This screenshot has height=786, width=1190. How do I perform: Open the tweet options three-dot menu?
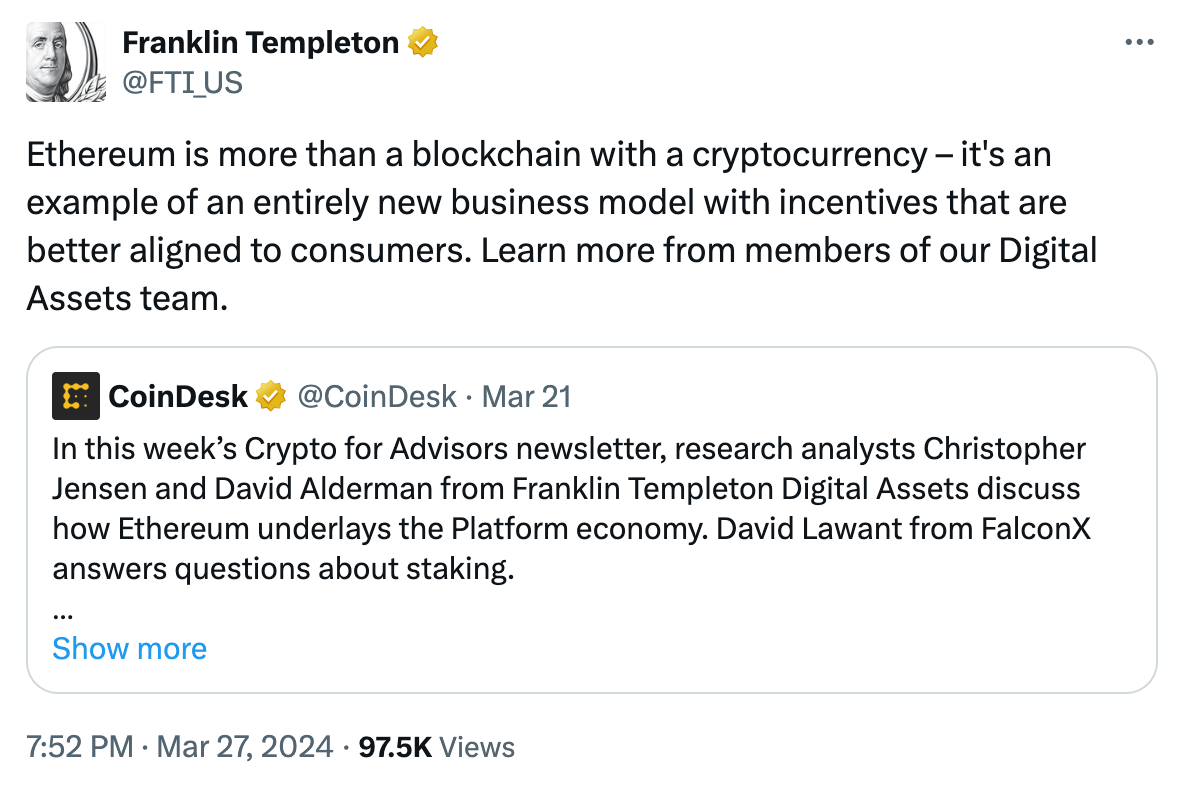tap(1139, 41)
